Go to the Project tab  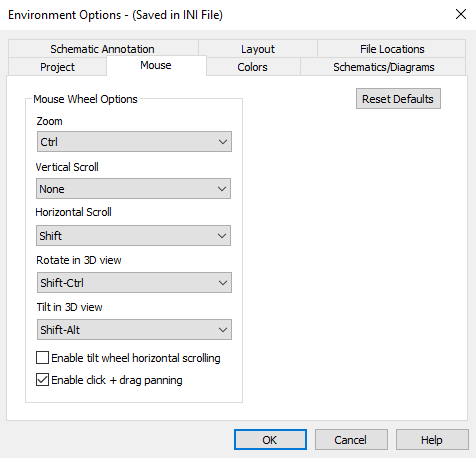click(57, 67)
